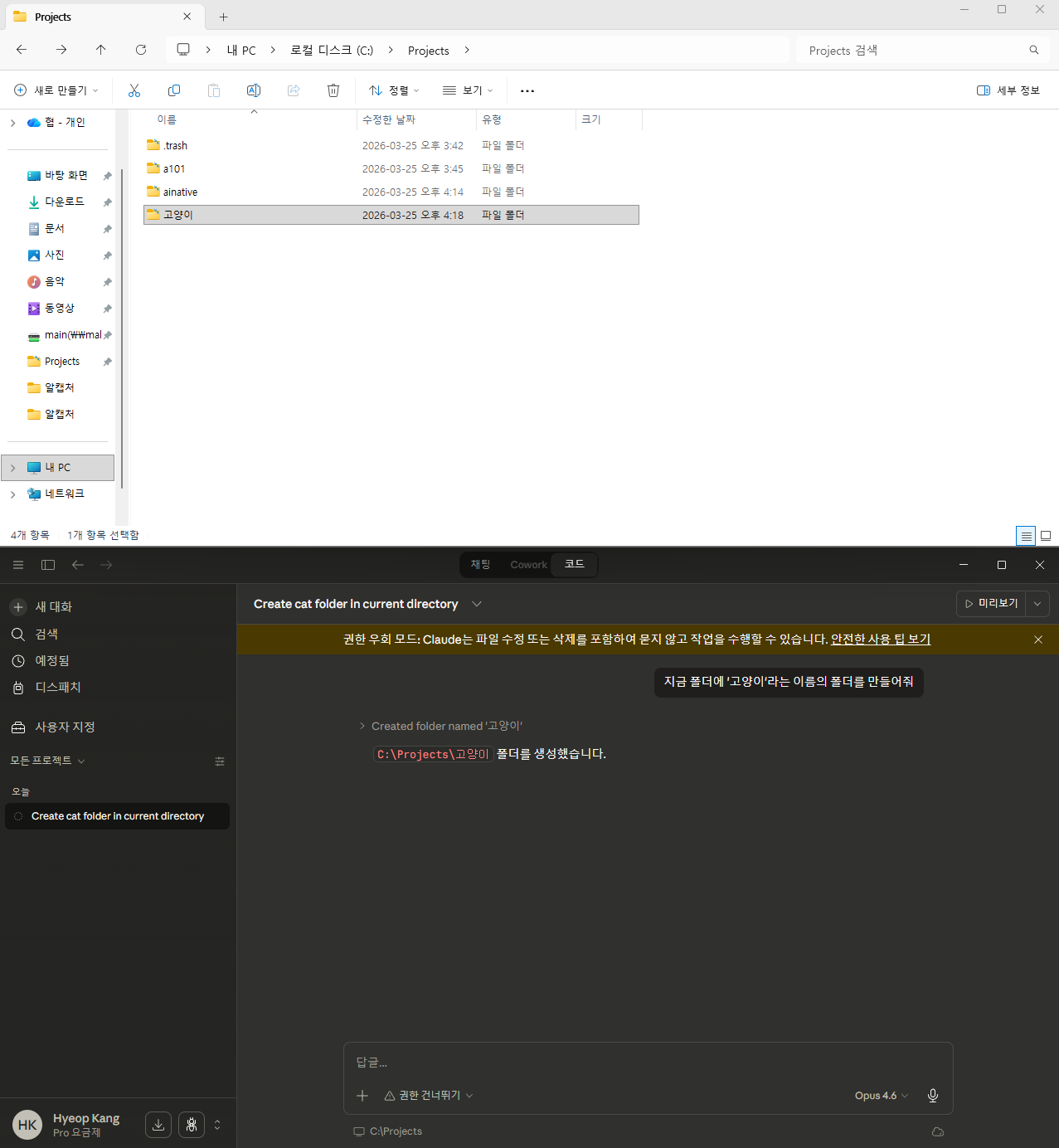Toggle the 세부 정보 details pane

pyautogui.click(x=1008, y=90)
